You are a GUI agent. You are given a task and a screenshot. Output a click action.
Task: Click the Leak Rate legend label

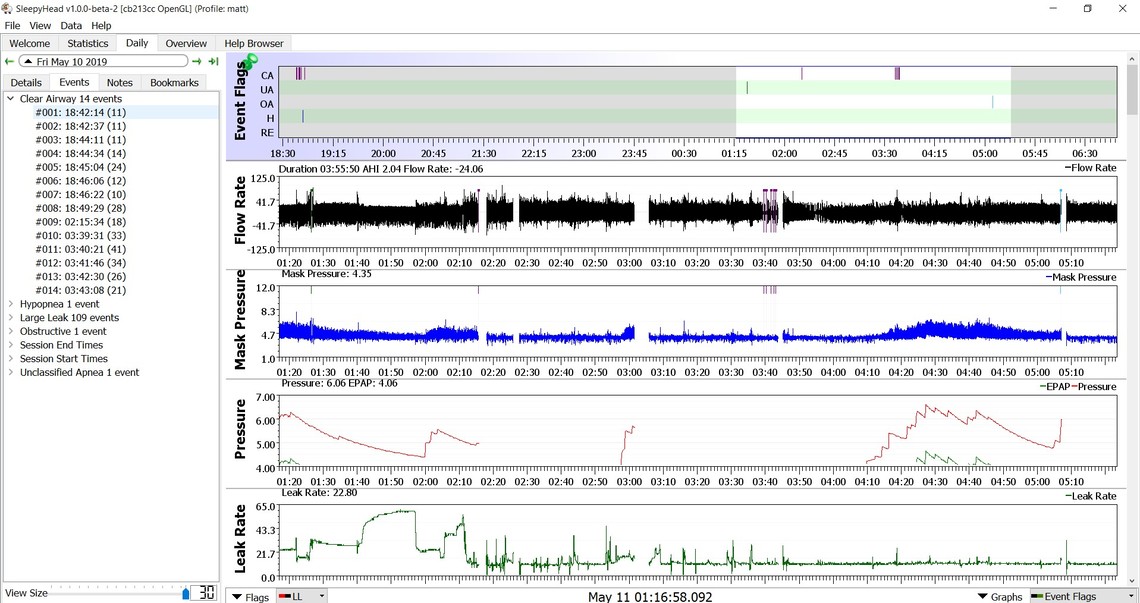click(1091, 496)
